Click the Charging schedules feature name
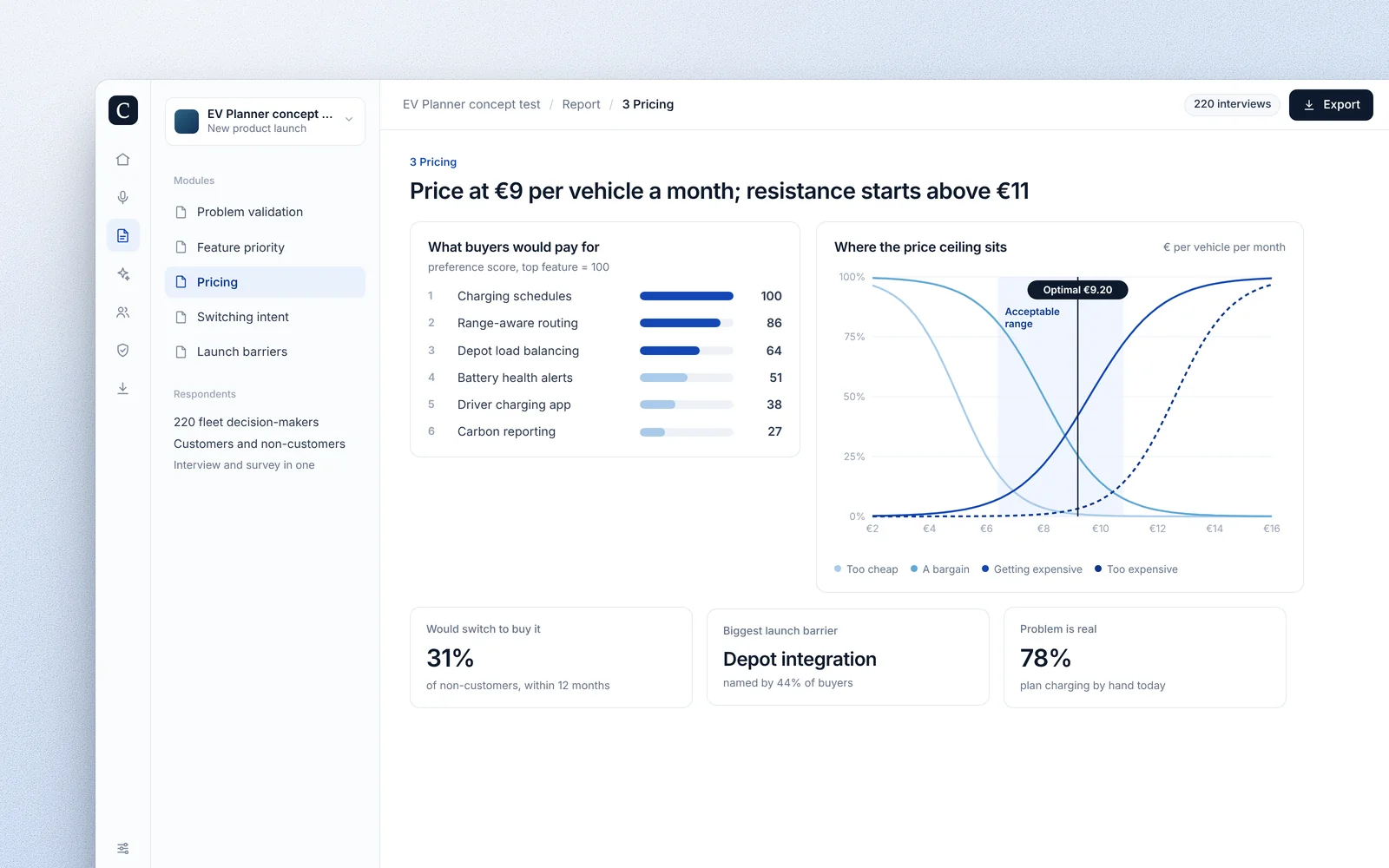The image size is (1389, 868). click(x=515, y=296)
